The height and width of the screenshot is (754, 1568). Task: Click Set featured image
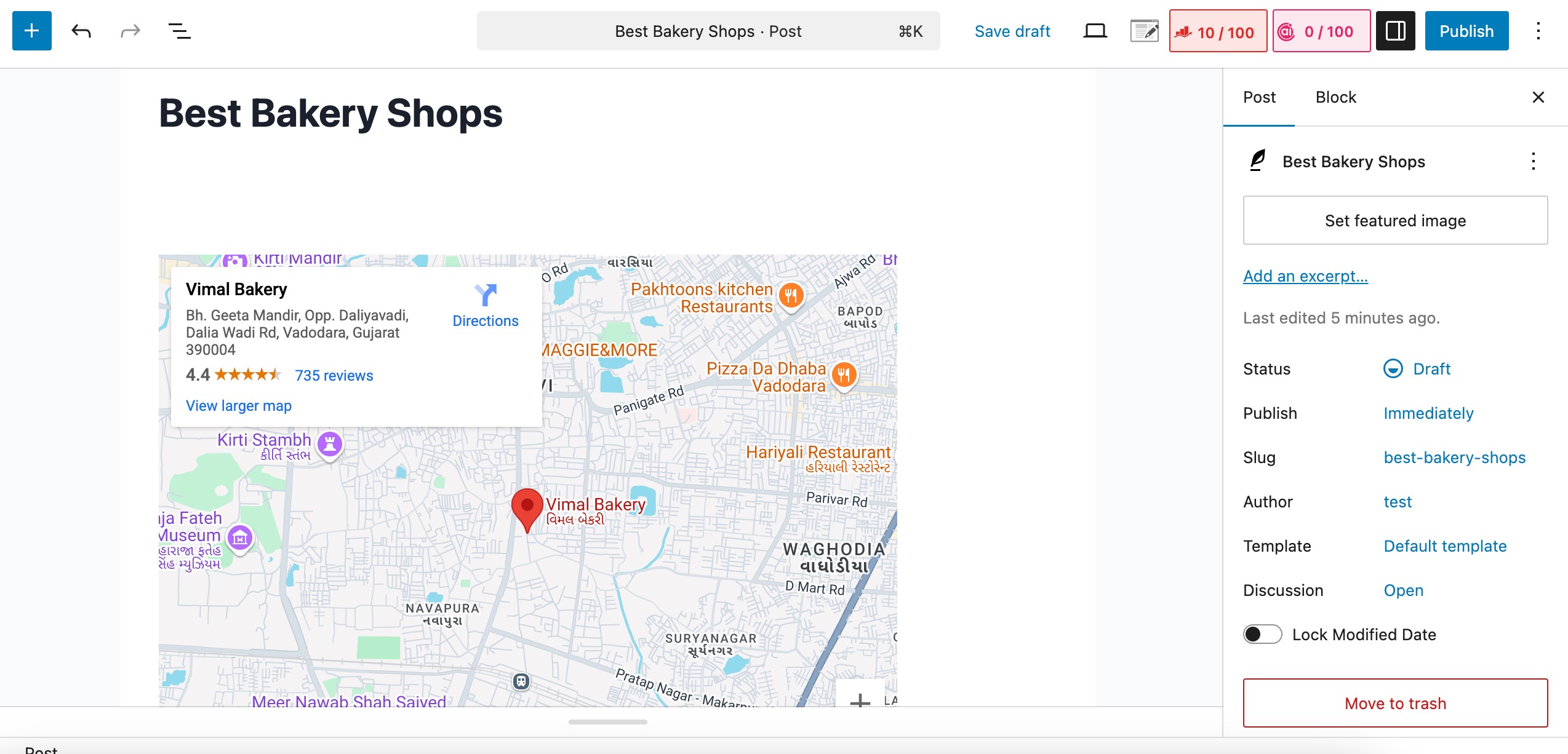1395,220
